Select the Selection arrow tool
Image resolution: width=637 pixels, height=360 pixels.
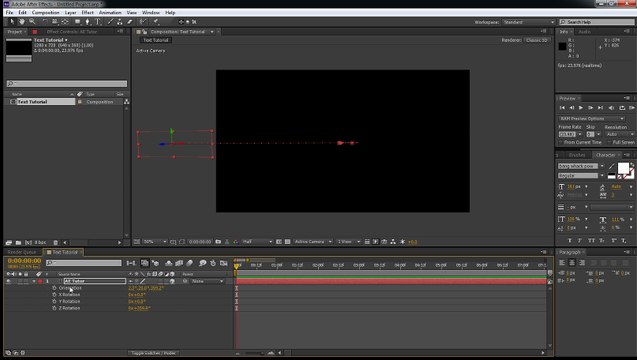(x=12, y=22)
